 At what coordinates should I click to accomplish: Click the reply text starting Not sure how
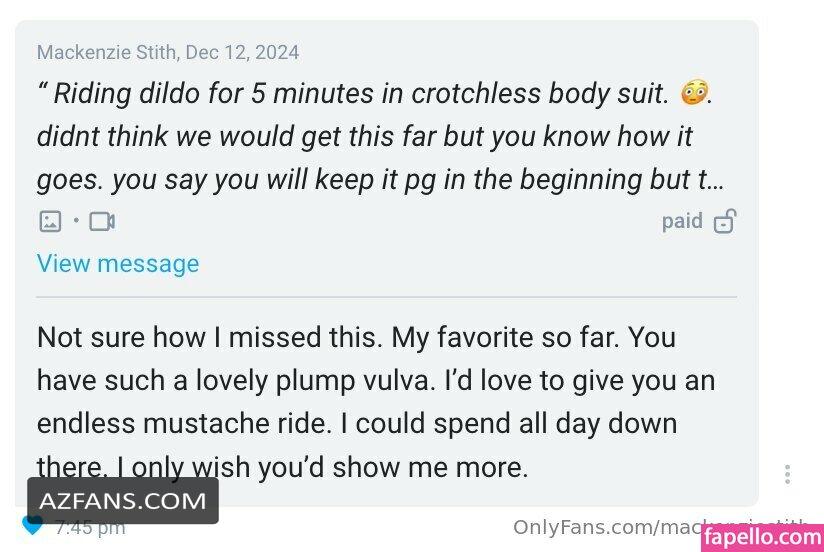tap(376, 402)
